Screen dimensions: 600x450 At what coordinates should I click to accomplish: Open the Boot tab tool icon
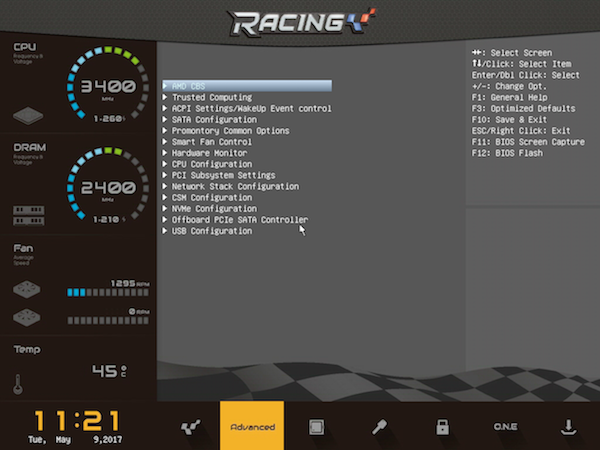point(379,427)
